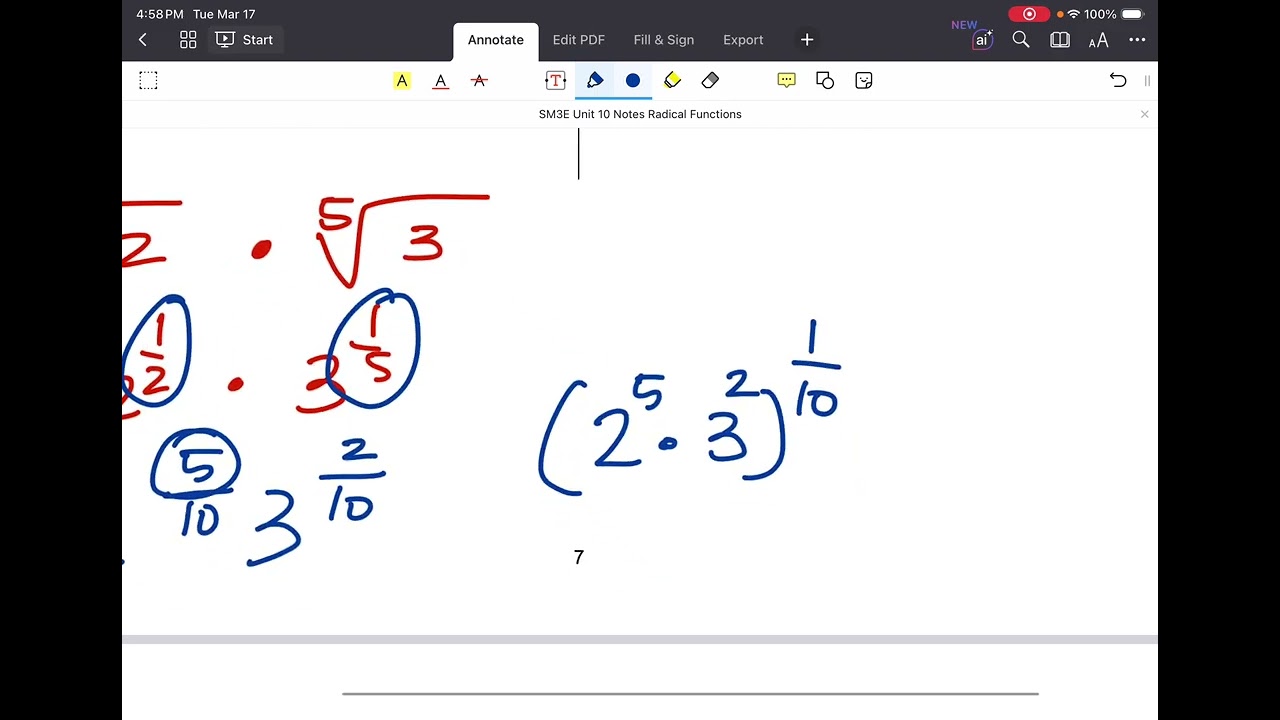Select the dashed selection rectangle tool
1280x720 pixels.
click(x=148, y=81)
